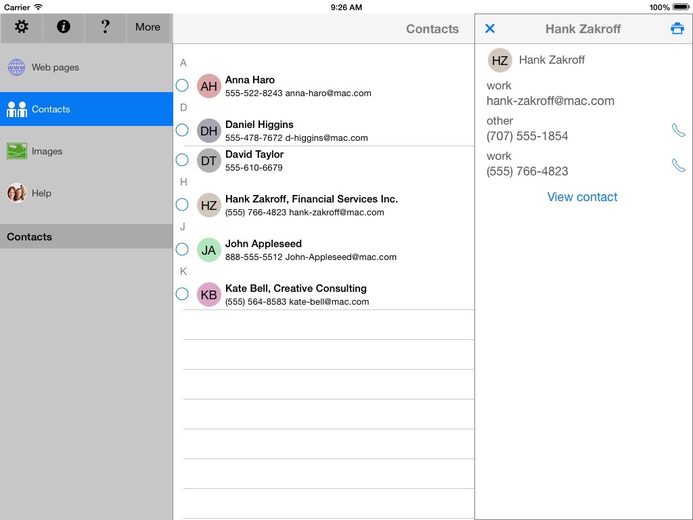
Task: Click Anna Haro's phone and email line
Action: coord(298,93)
